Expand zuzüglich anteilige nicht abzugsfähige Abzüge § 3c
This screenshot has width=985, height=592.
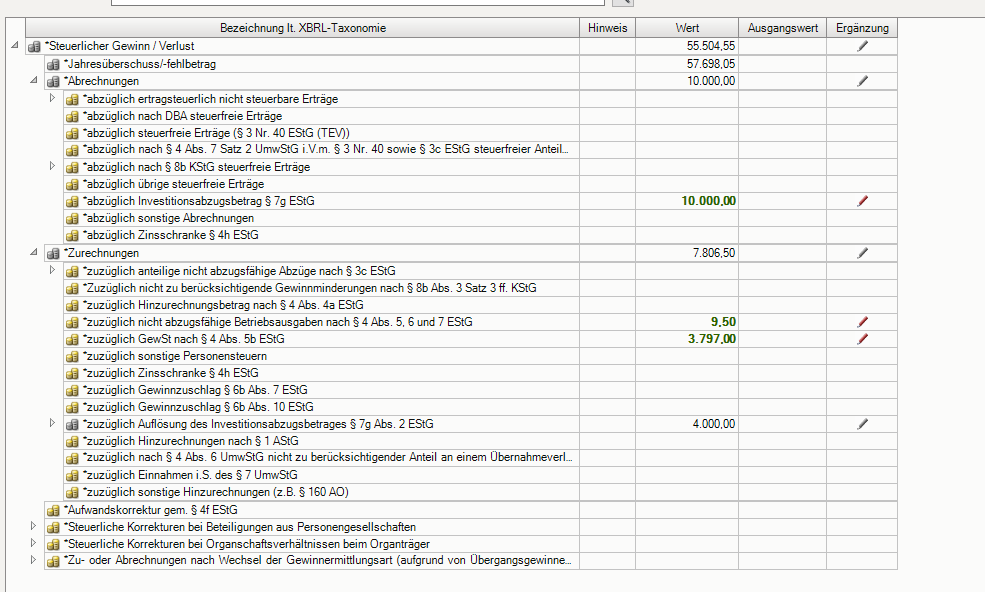tap(53, 270)
